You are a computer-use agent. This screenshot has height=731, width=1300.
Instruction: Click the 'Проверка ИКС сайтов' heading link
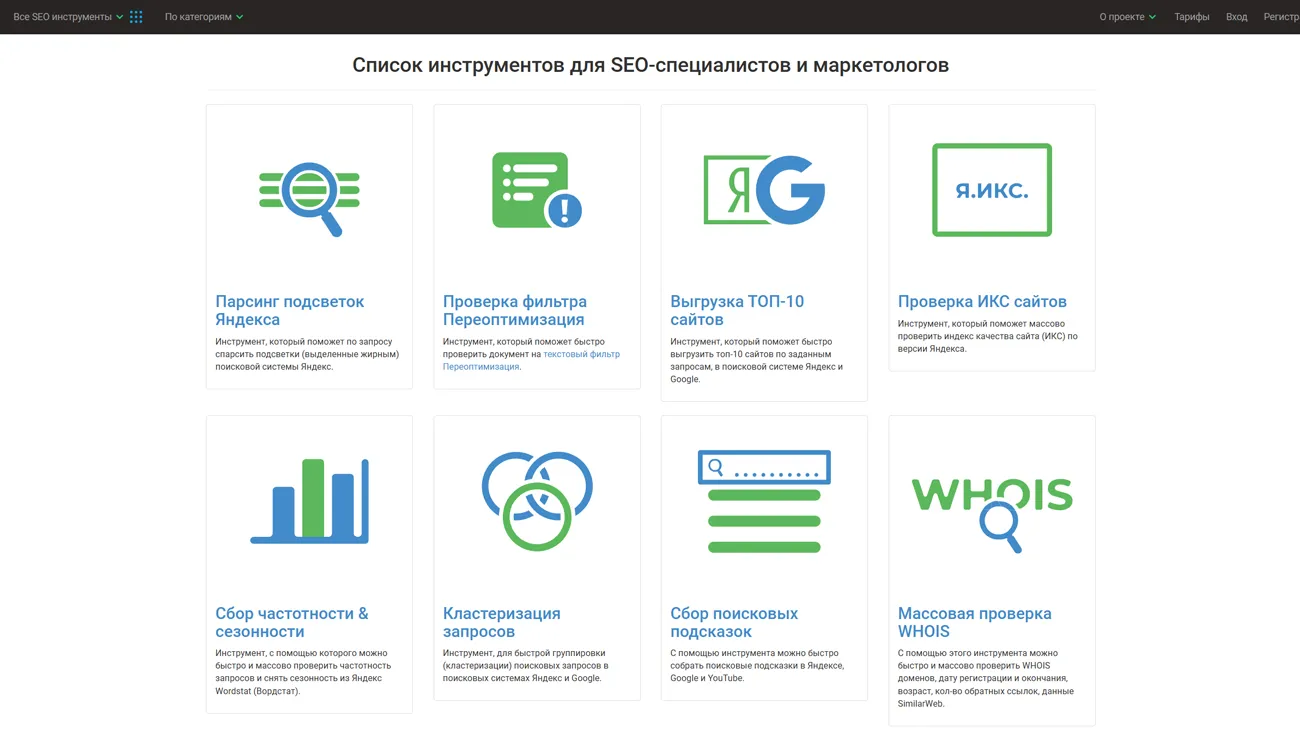[981, 301]
